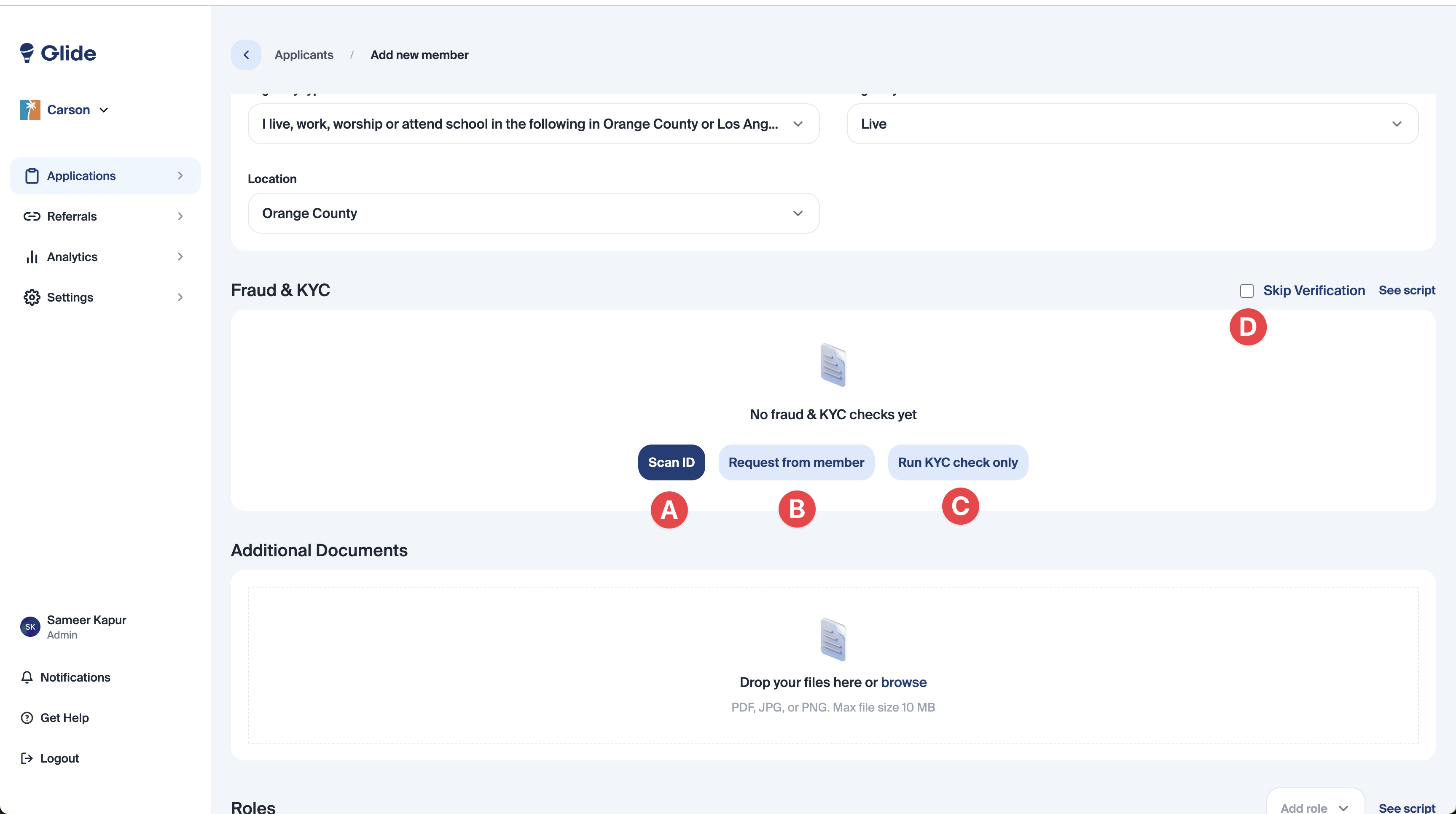Click the browse link for file upload

[x=903, y=682]
